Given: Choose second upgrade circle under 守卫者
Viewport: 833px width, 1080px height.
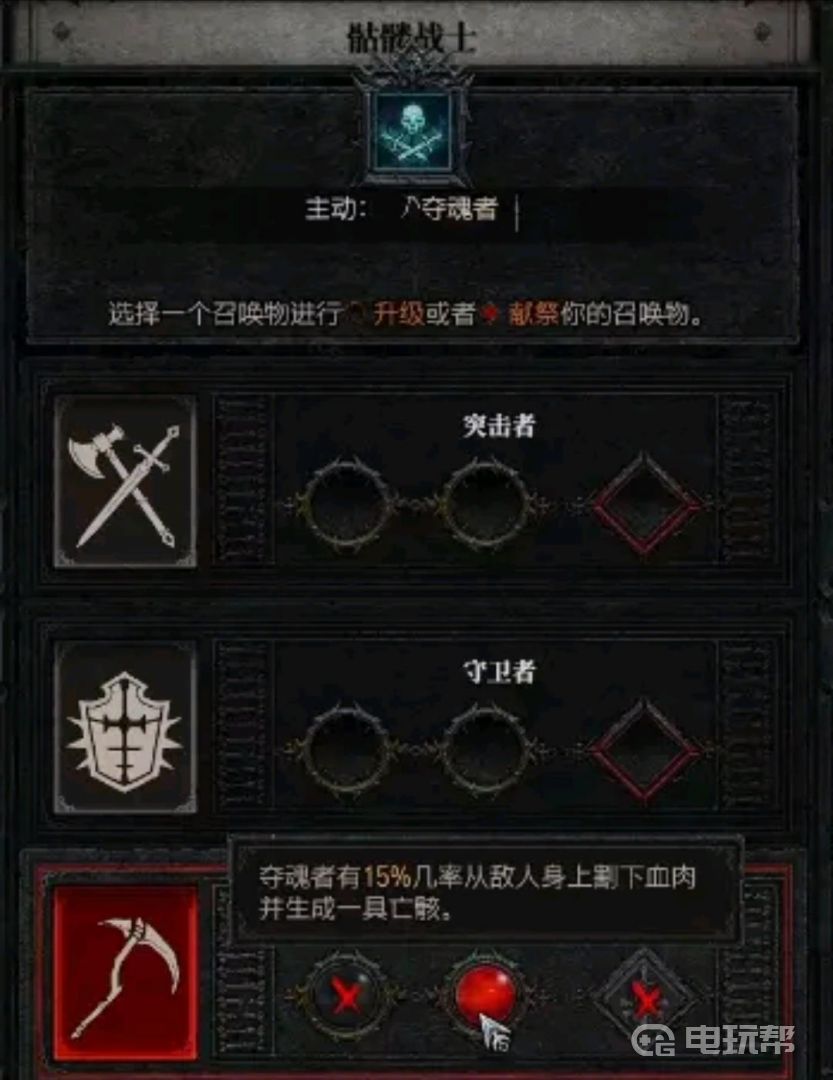Looking at the screenshot, I should (486, 750).
